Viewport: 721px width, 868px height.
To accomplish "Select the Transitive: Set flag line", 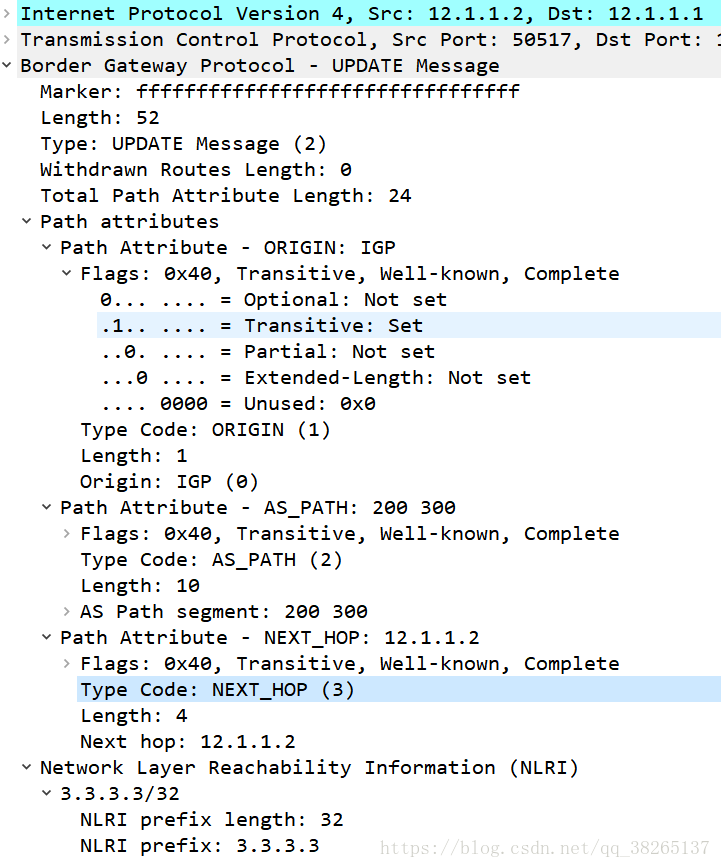I will [261, 326].
